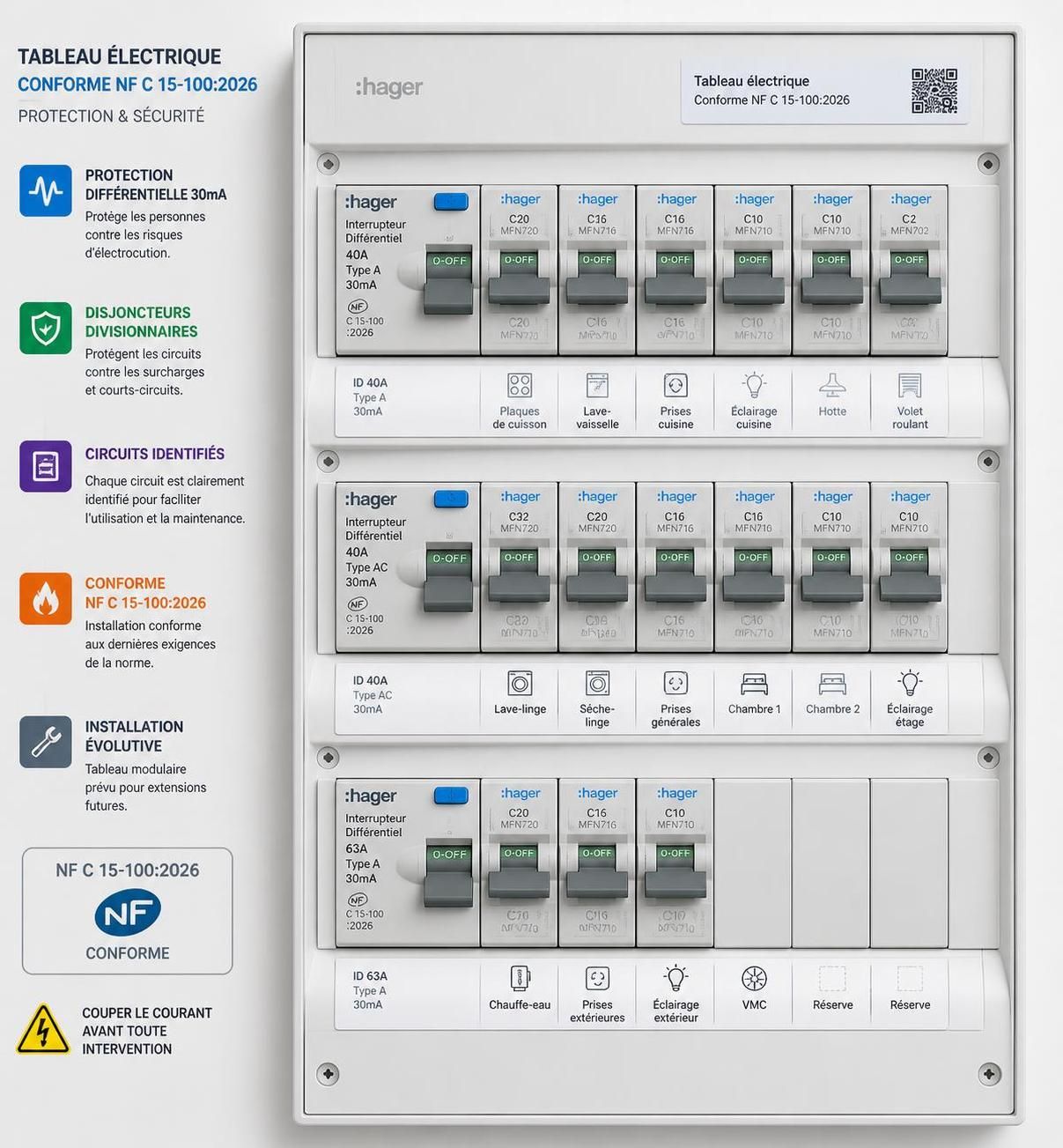
Task: Click the QR code on the panel label
Action: coord(934,91)
